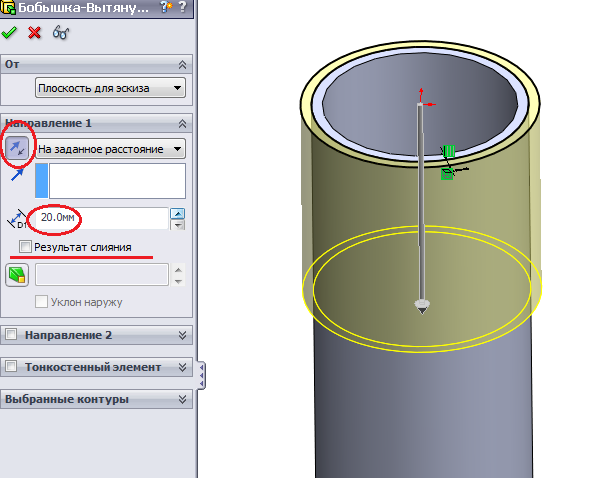This screenshot has height=478, width=605.
Task: Toggle the draft on/off button
Action: coord(17,275)
